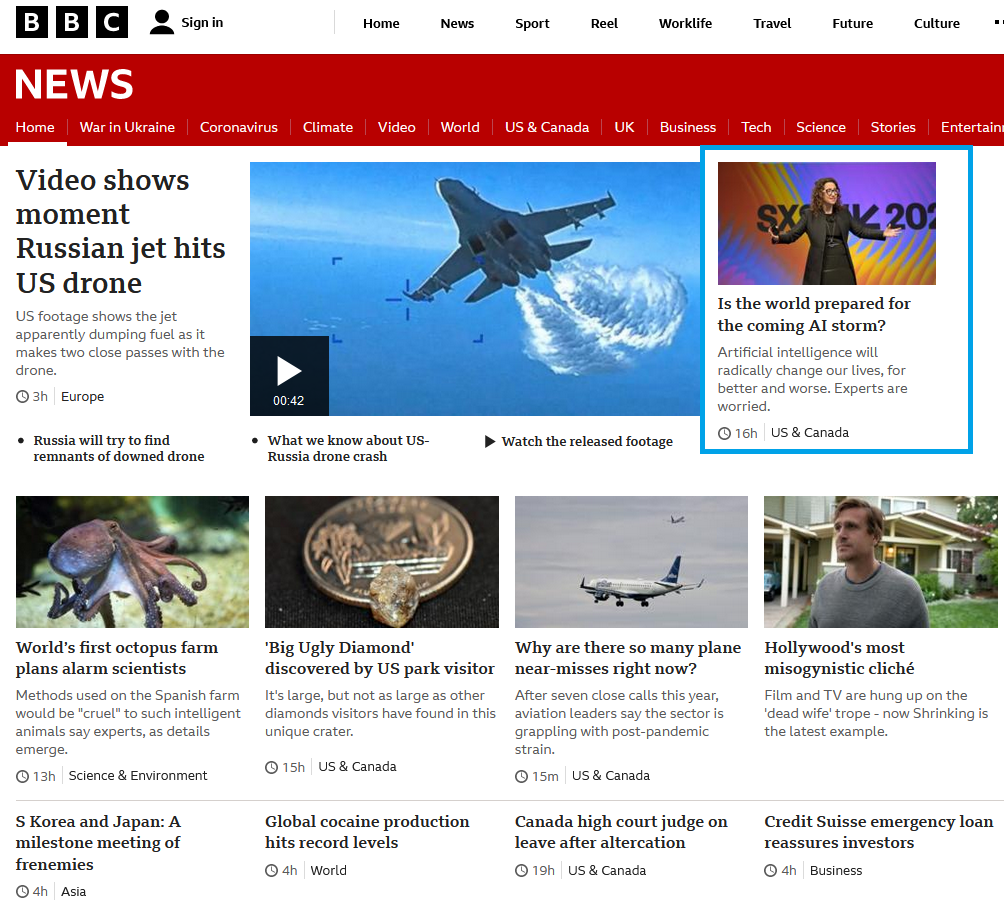This screenshot has height=902, width=1004.
Task: Open Credit Suisse emergency loan headline
Action: [x=878, y=832]
